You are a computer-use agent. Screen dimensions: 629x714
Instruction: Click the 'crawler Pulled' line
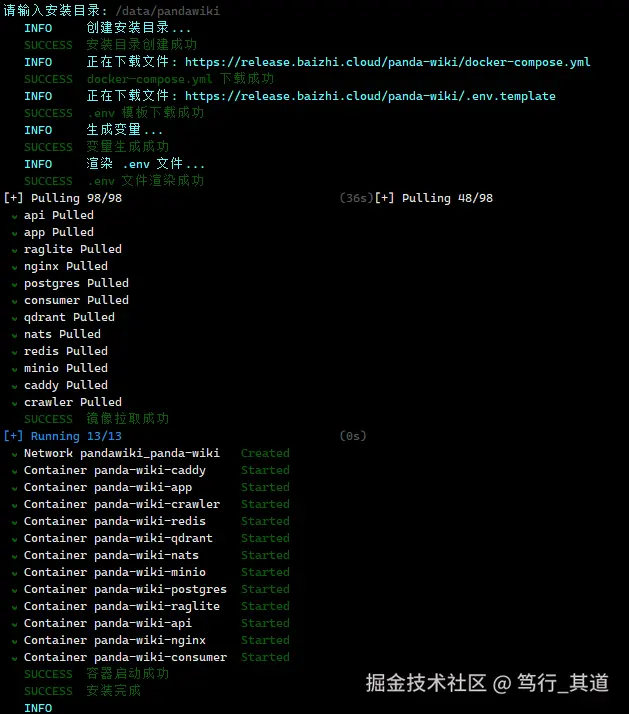click(x=73, y=402)
